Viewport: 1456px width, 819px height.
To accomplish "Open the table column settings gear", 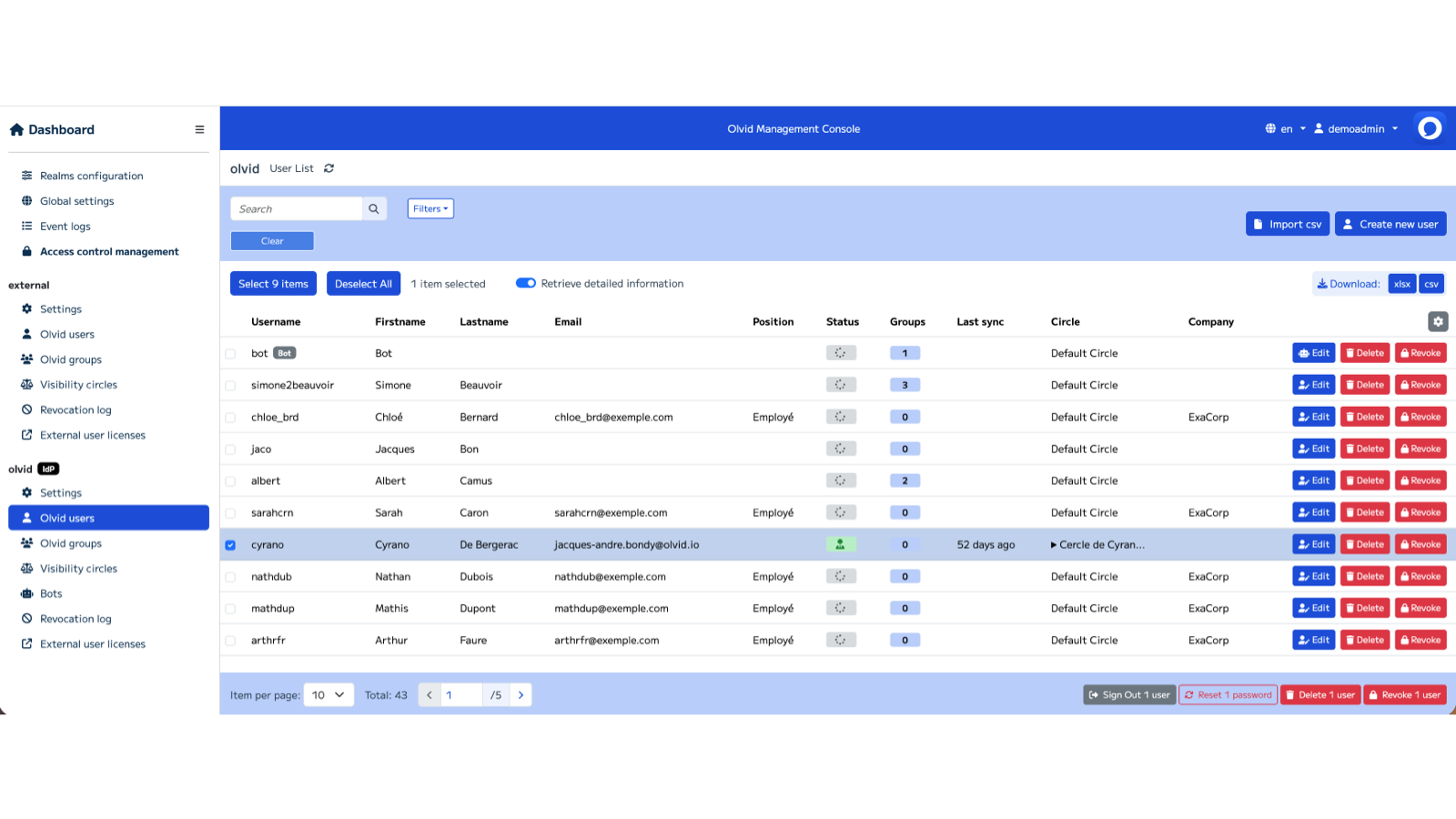I will coord(1437,321).
